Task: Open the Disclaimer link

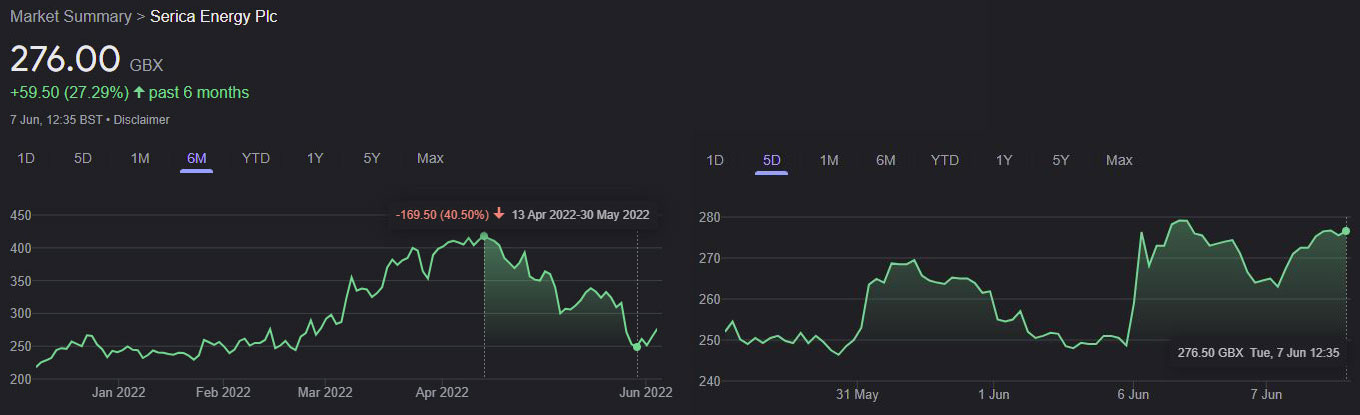Action: tap(141, 120)
